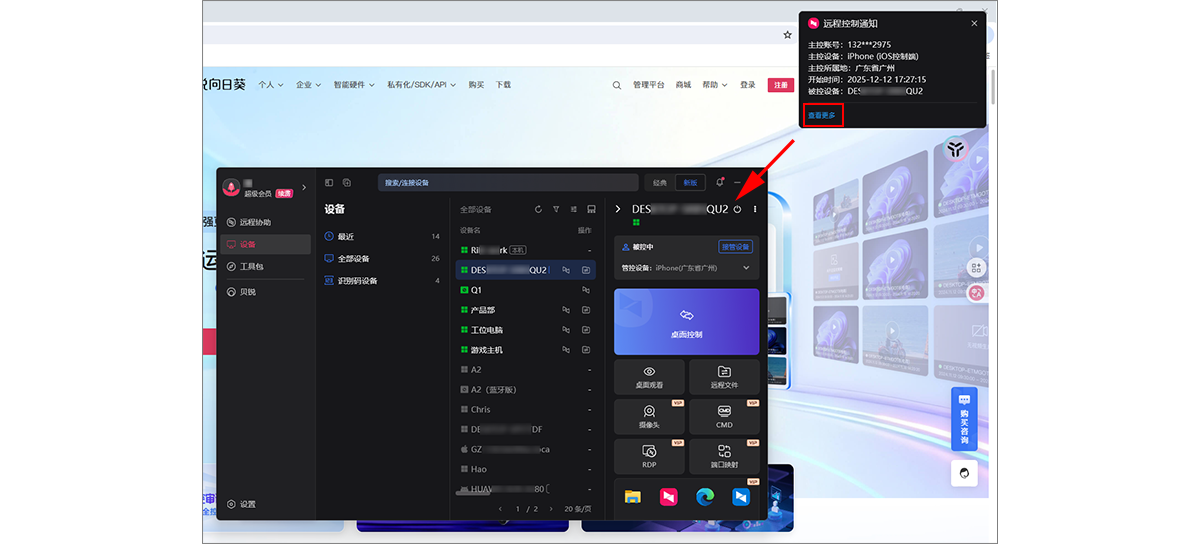Click the new window icon next to sidebar toggle

click(347, 182)
